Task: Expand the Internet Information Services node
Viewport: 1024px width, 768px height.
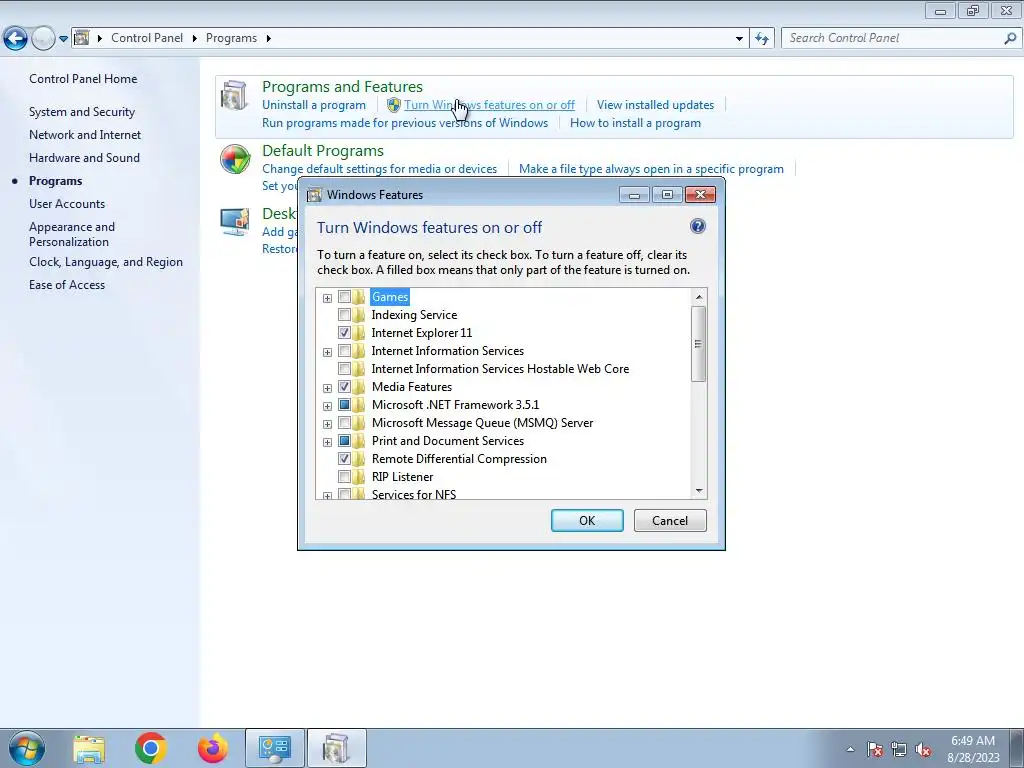Action: tap(327, 352)
